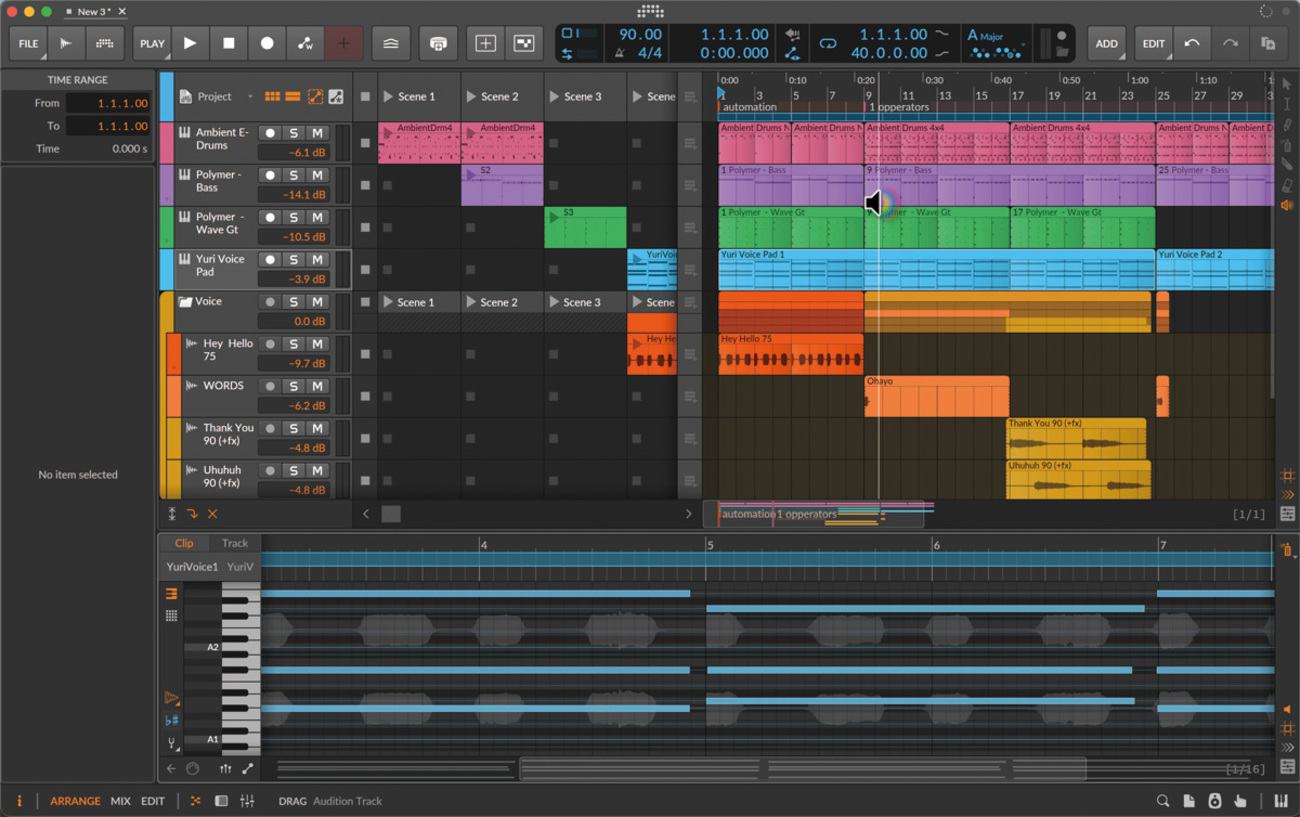Screen dimensions: 1300x817
Task: Click the Stop transport button
Action: click(228, 44)
